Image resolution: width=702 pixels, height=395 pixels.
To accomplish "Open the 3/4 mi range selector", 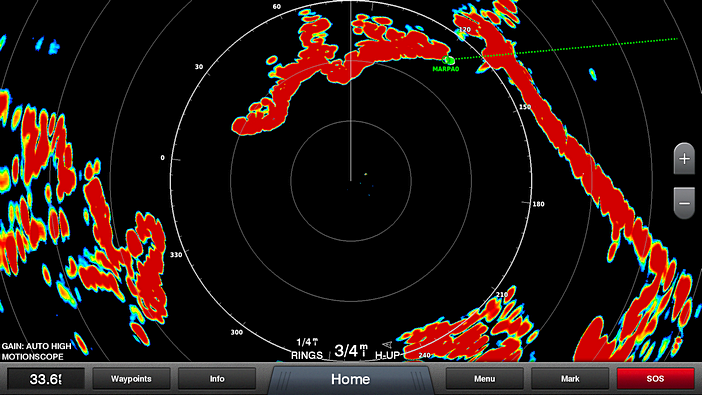I will (351, 350).
